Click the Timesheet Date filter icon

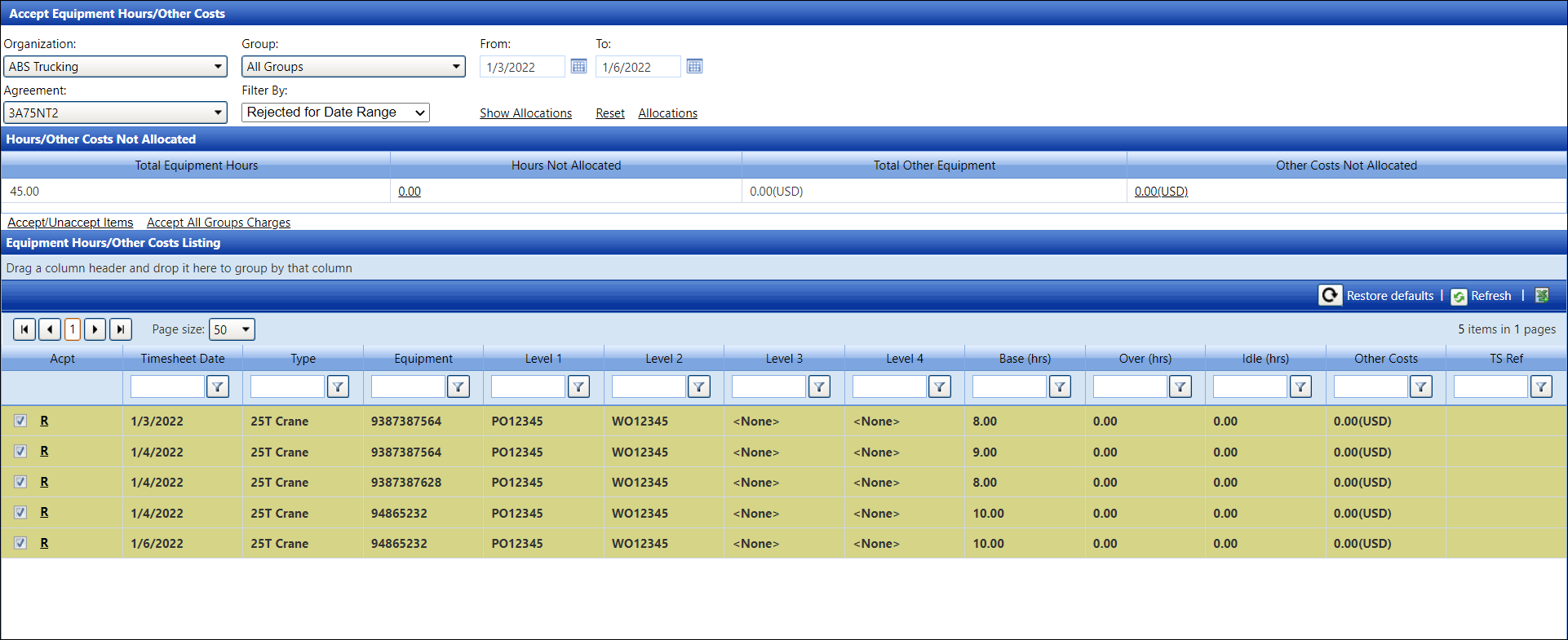point(218,387)
